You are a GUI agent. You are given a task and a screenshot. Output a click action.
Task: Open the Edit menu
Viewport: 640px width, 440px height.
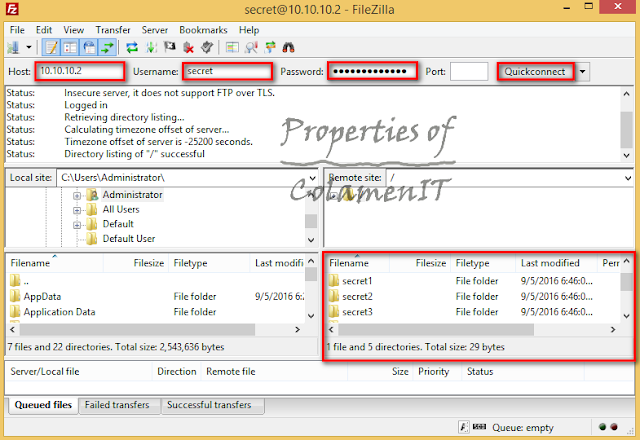[44, 30]
